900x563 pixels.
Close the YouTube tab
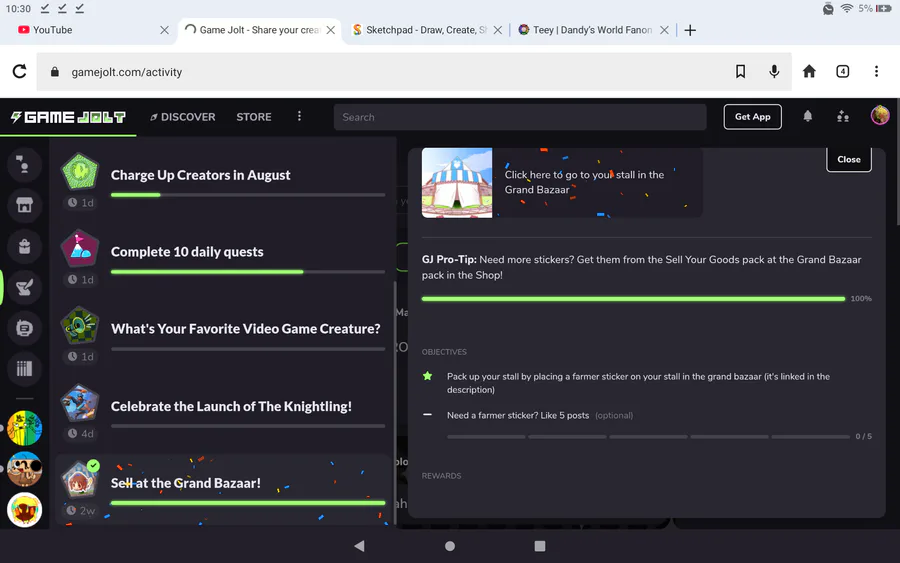point(164,30)
